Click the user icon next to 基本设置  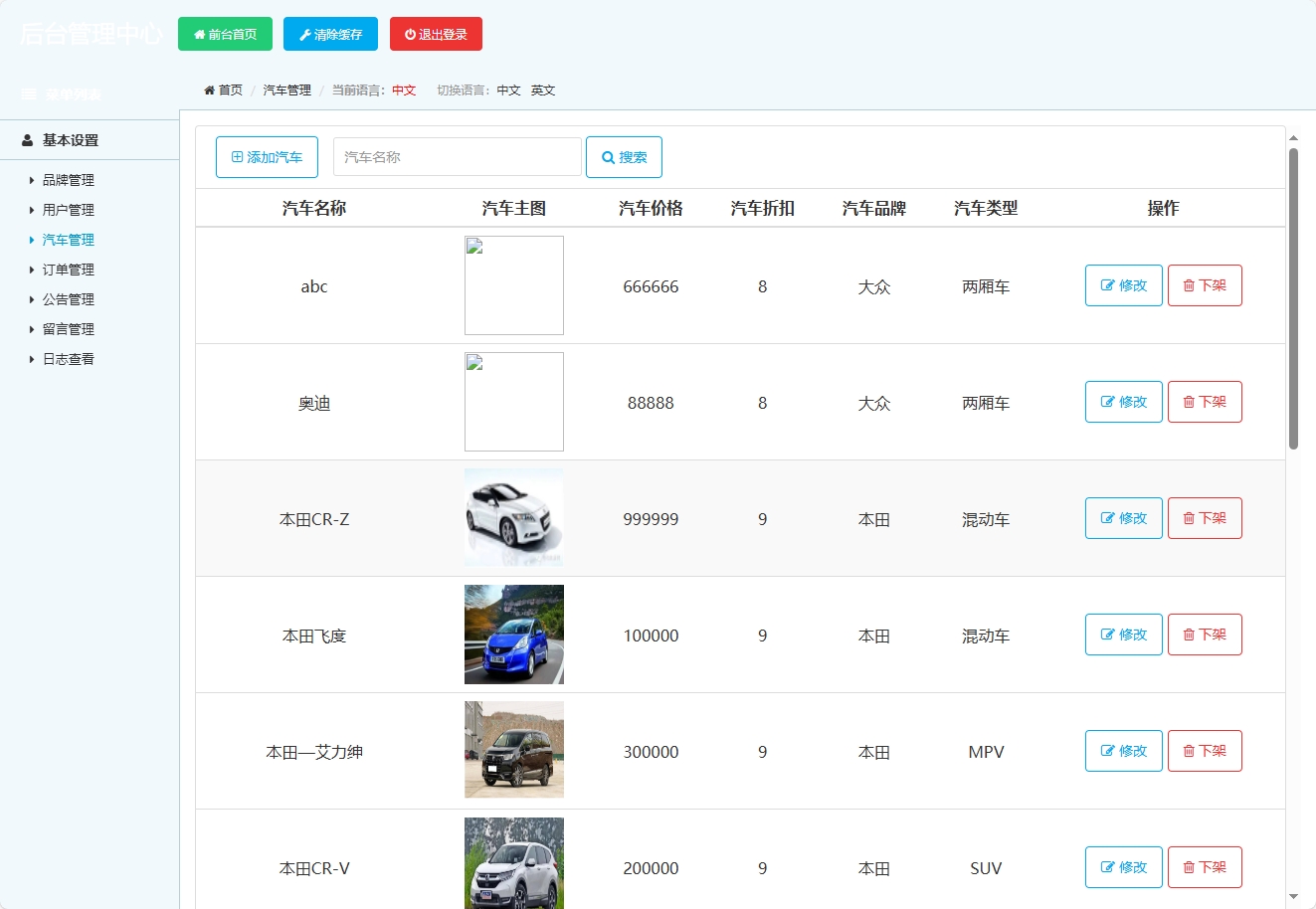point(26,140)
